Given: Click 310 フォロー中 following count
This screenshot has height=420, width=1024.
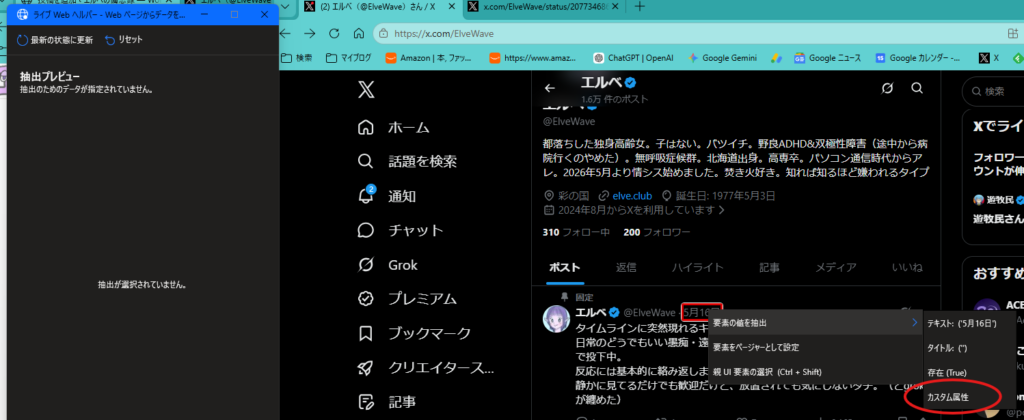Looking at the screenshot, I should coord(576,232).
